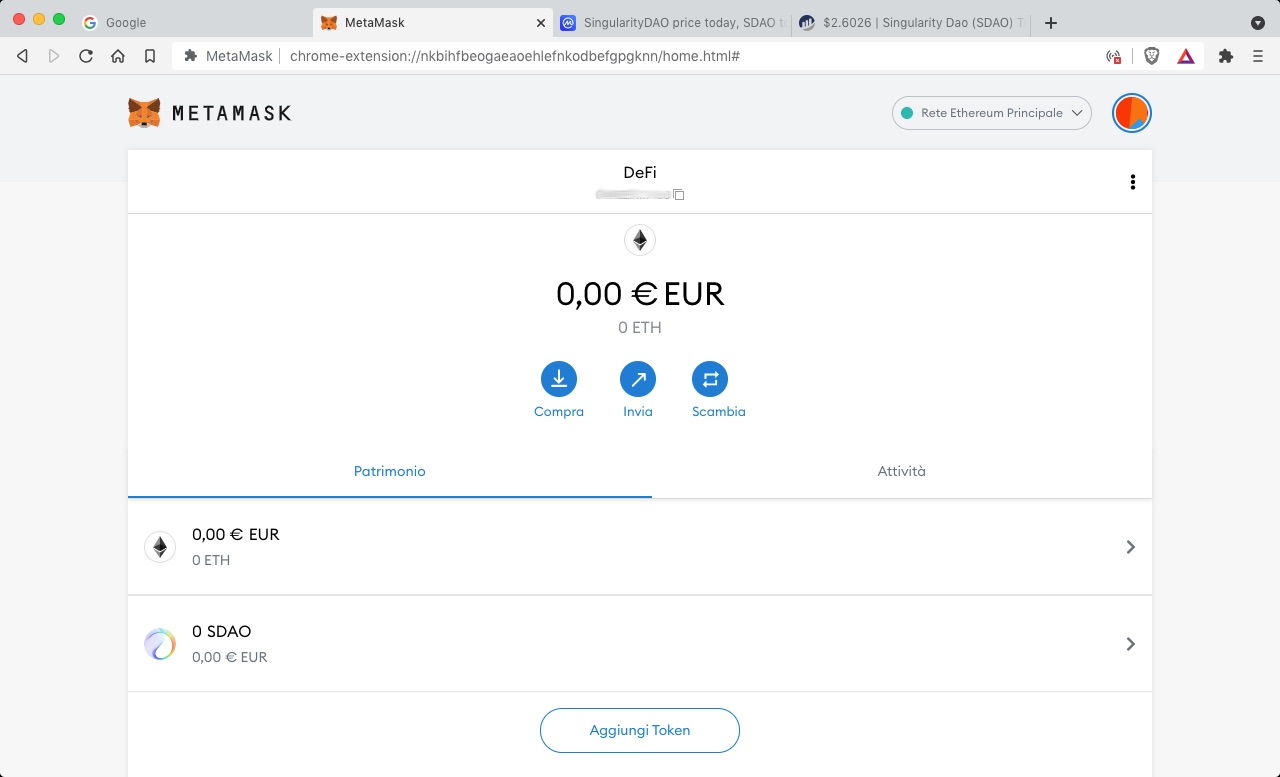Click the DeFi account name
1280x777 pixels.
pos(640,173)
